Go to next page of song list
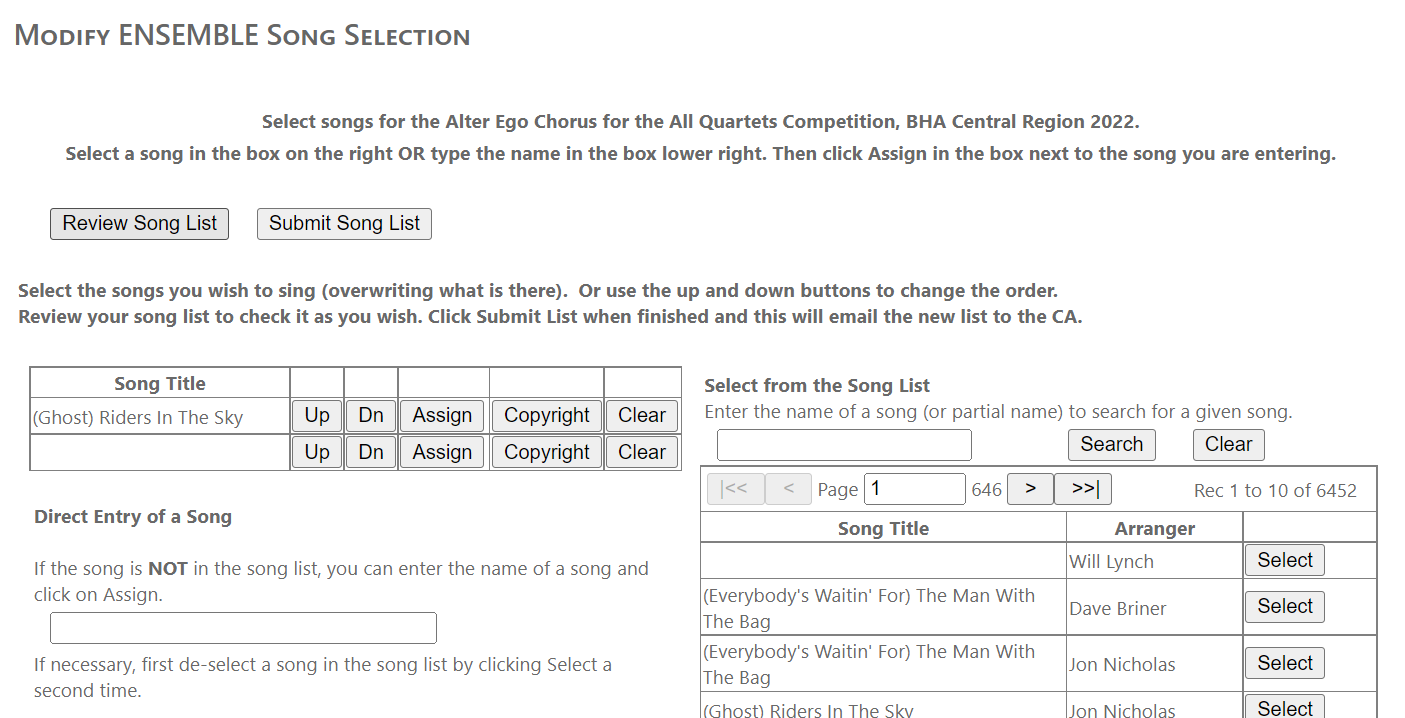This screenshot has width=1405, height=718. pos(1030,489)
